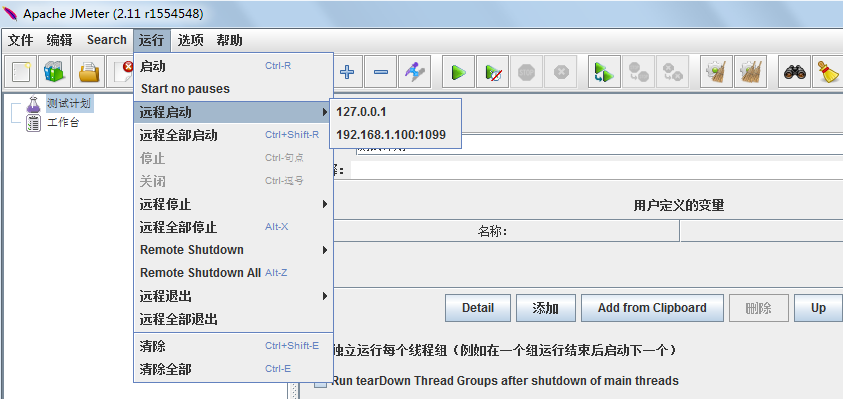This screenshot has height=399, width=843.
Task: Click the greyed-out 删除 button
Action: coord(759,308)
